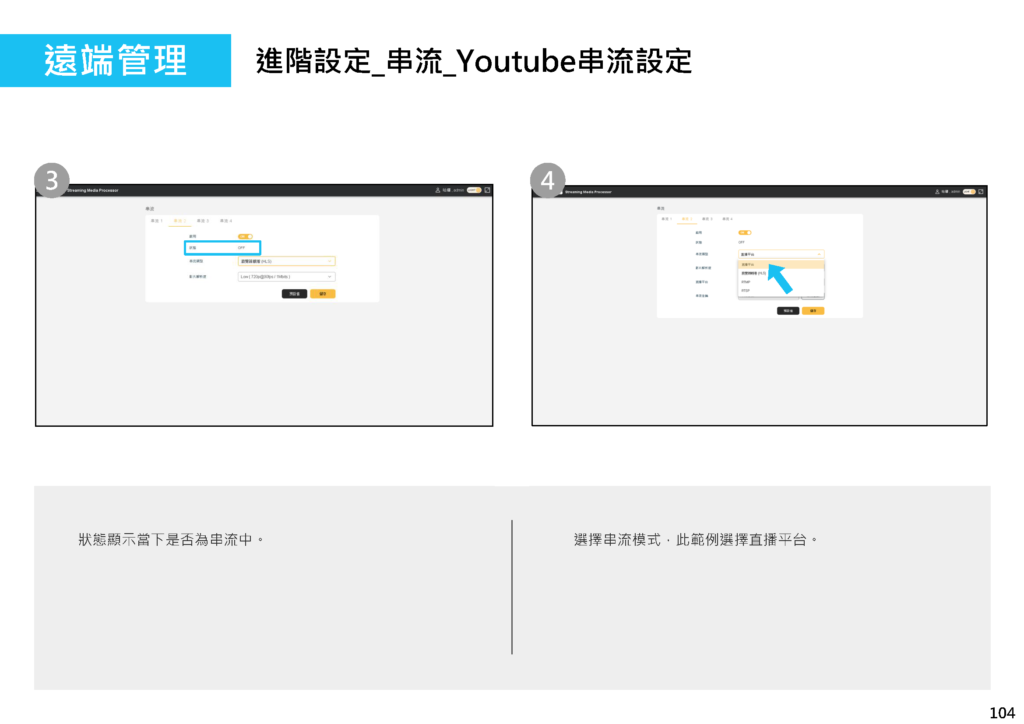Click the user account icon in panel 4

pyautogui.click(x=937, y=191)
